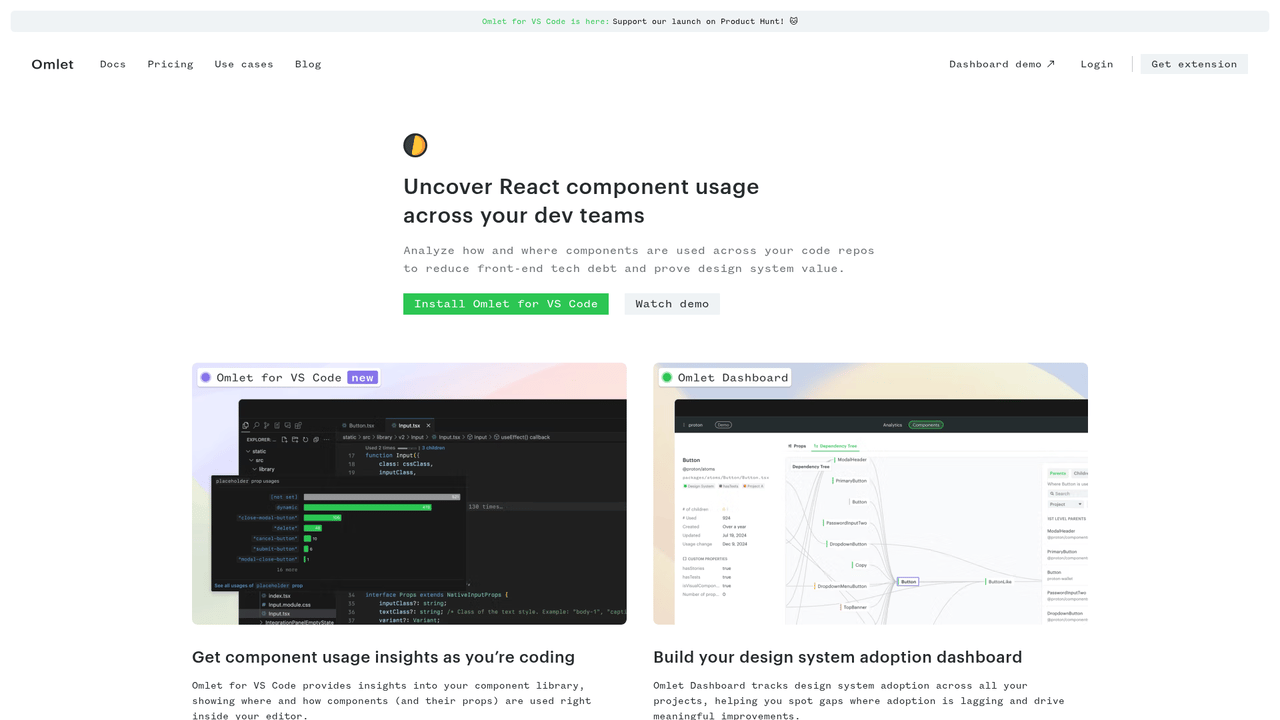Visit the Blog section
This screenshot has width=1280, height=720.
(308, 64)
